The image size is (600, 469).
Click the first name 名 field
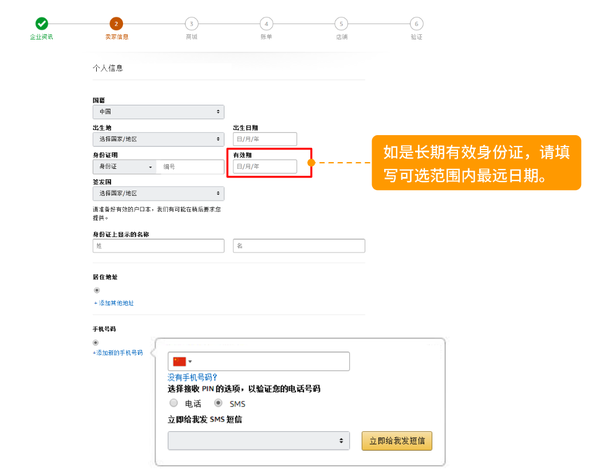(x=299, y=246)
